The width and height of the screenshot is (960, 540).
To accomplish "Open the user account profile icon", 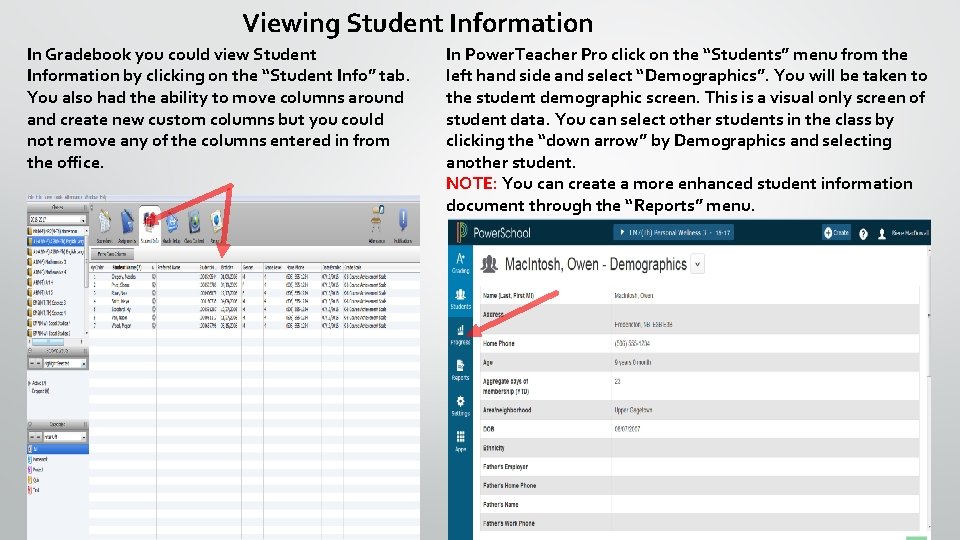I will tap(882, 233).
